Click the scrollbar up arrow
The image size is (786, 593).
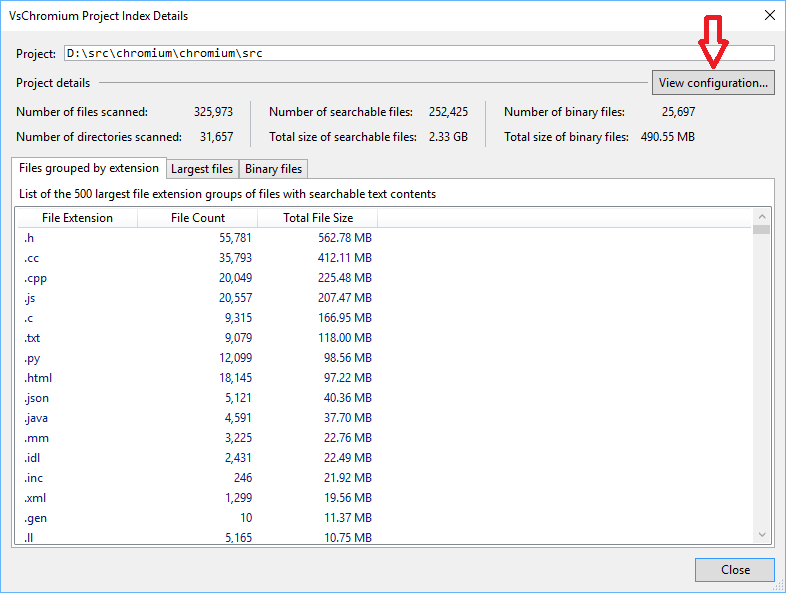coord(762,217)
